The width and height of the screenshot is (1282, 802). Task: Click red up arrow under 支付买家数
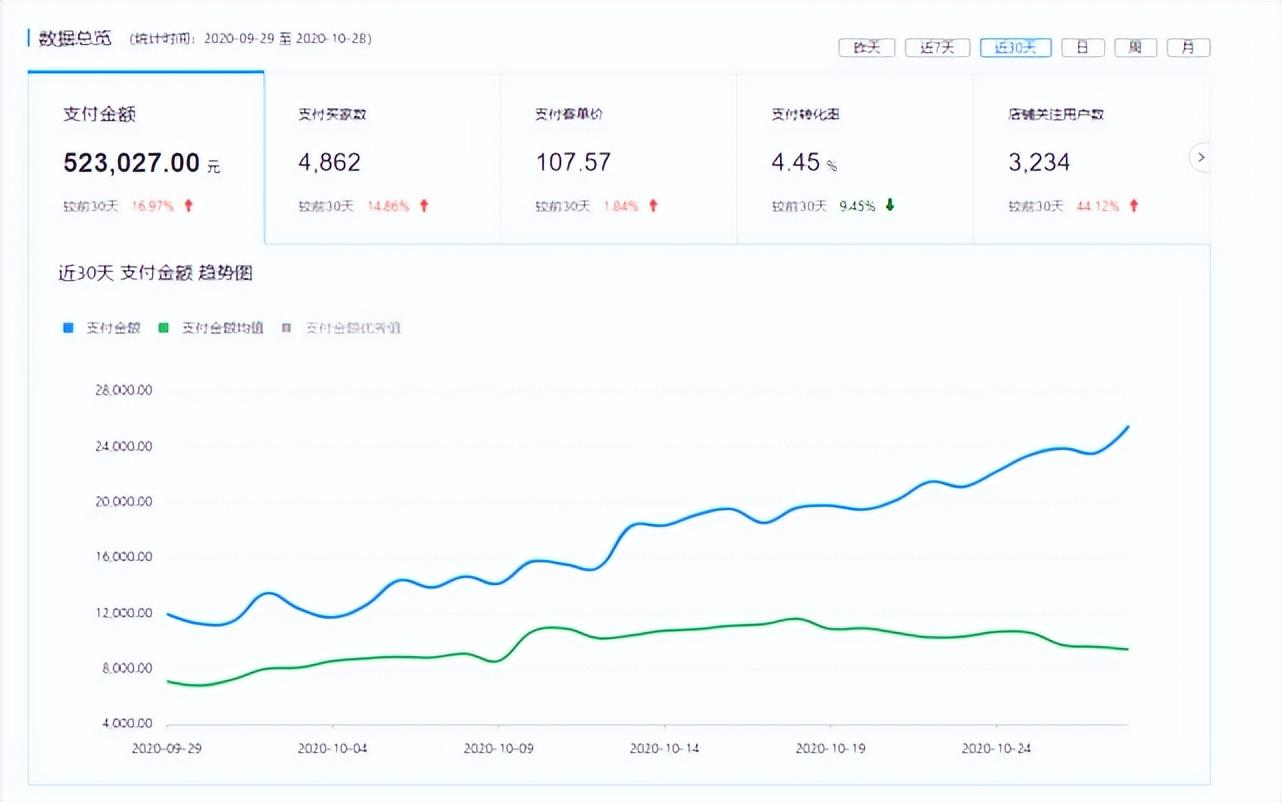click(424, 206)
